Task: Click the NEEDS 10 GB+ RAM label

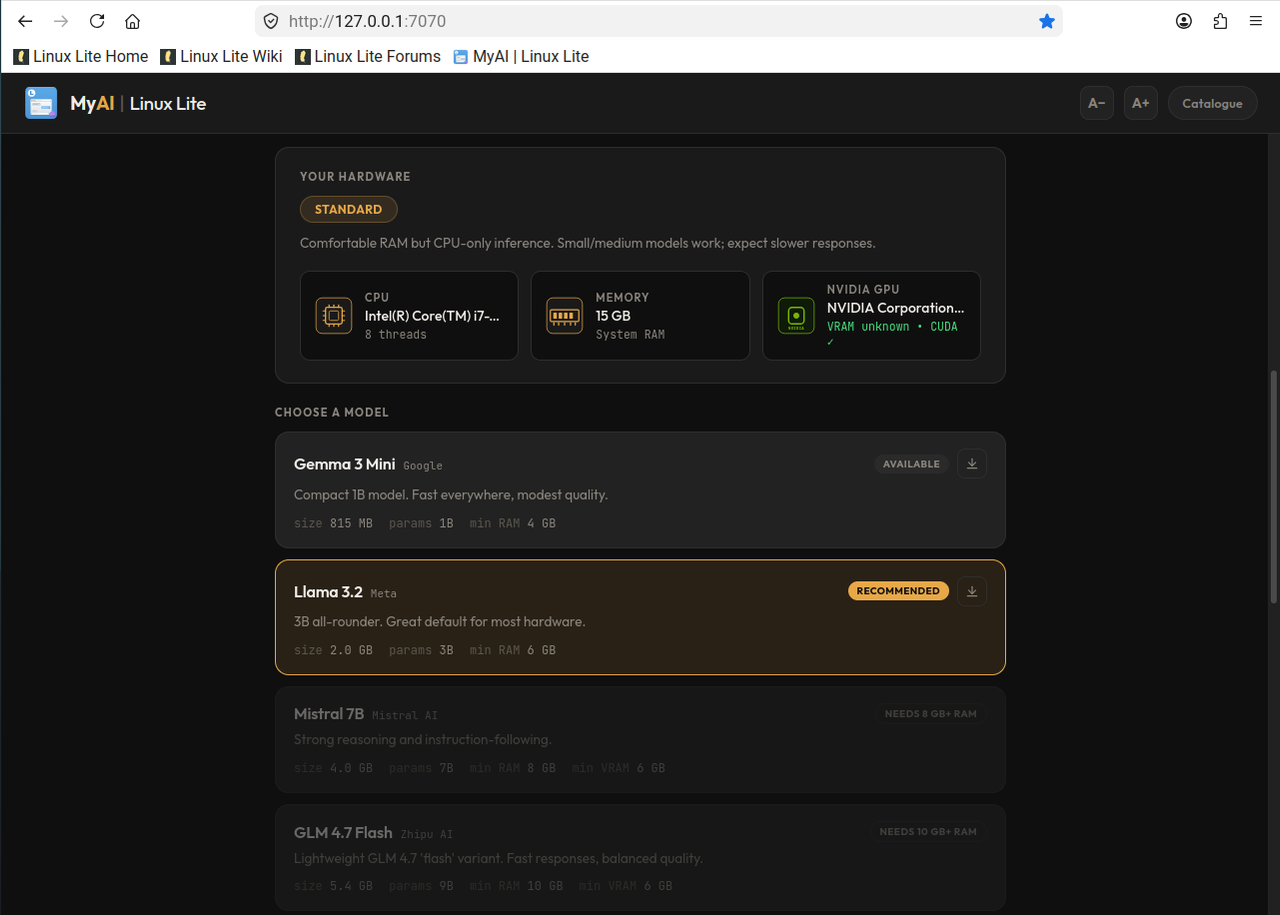Action: click(928, 831)
